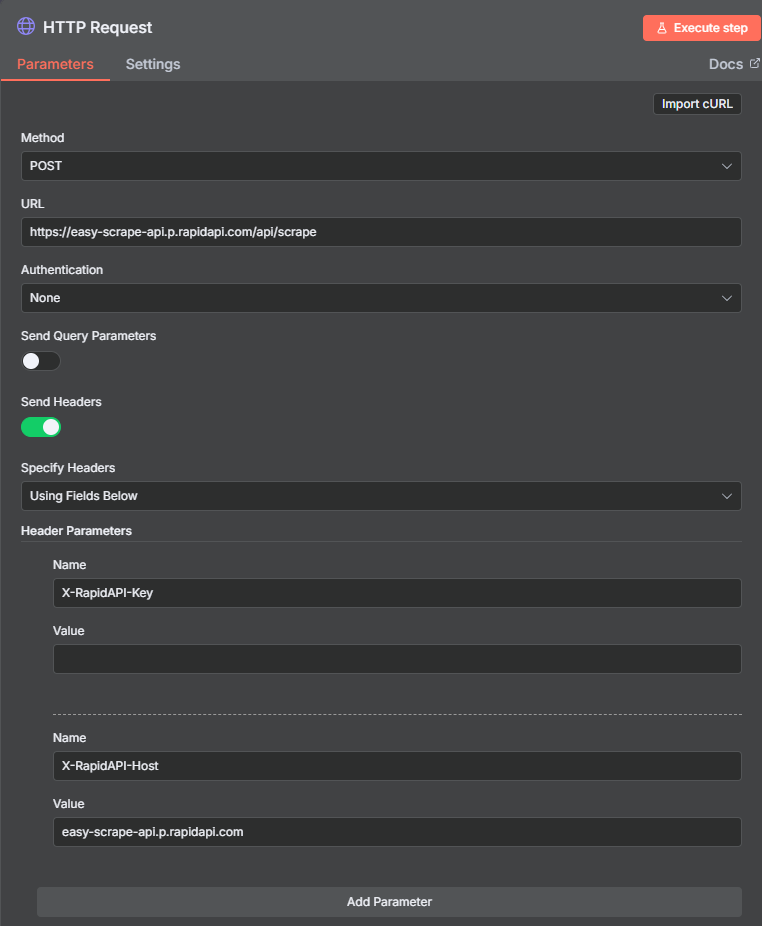Turn off the Send Headers toggle
Viewport: 762px width, 926px height.
coord(41,427)
